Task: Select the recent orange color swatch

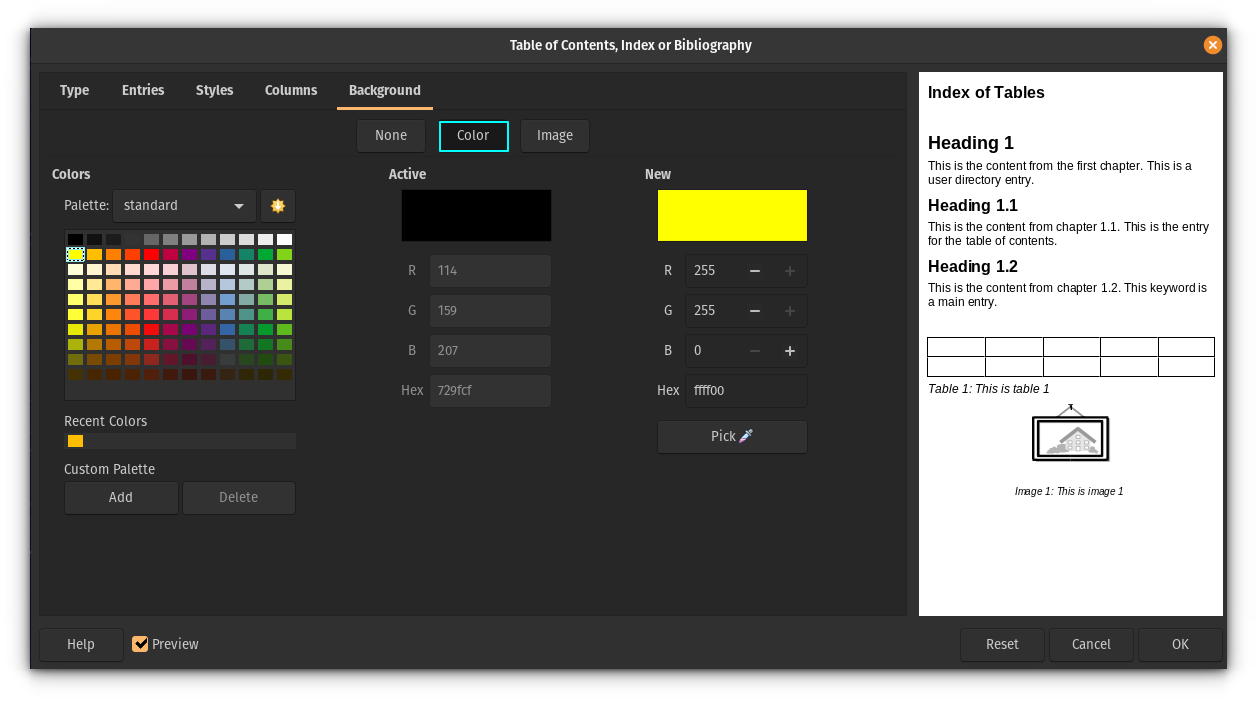Action: pyautogui.click(x=75, y=441)
